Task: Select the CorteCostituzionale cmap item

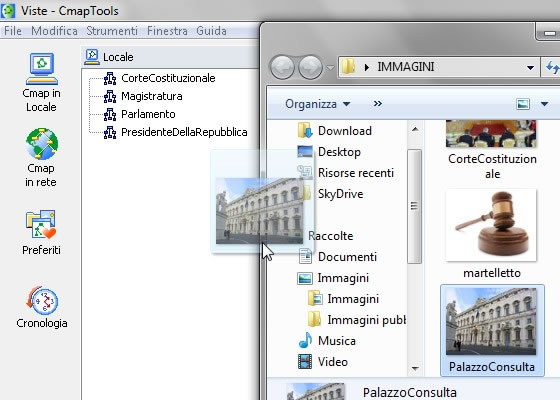Action: [x=159, y=78]
